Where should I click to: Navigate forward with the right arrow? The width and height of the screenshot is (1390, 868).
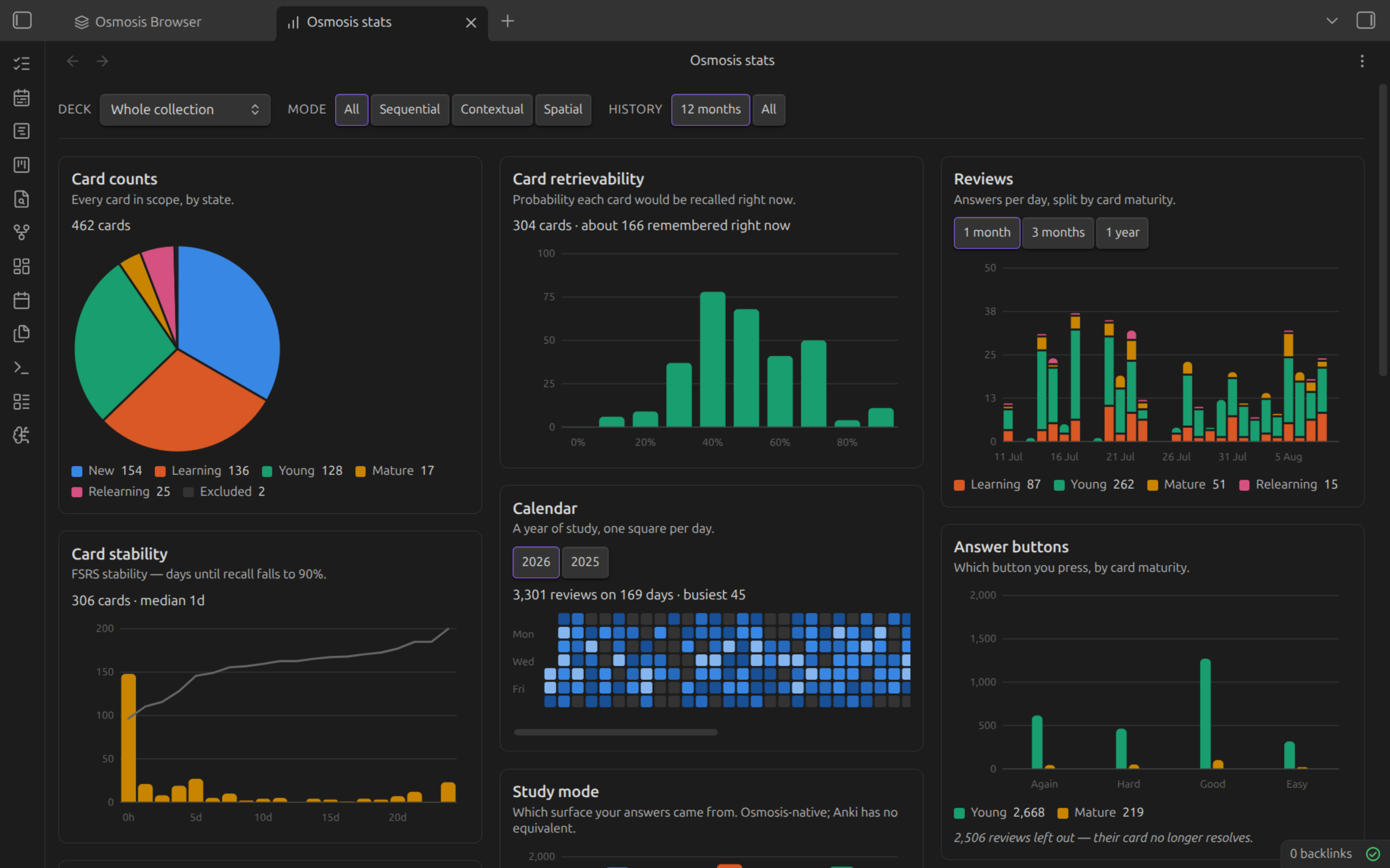coord(103,61)
